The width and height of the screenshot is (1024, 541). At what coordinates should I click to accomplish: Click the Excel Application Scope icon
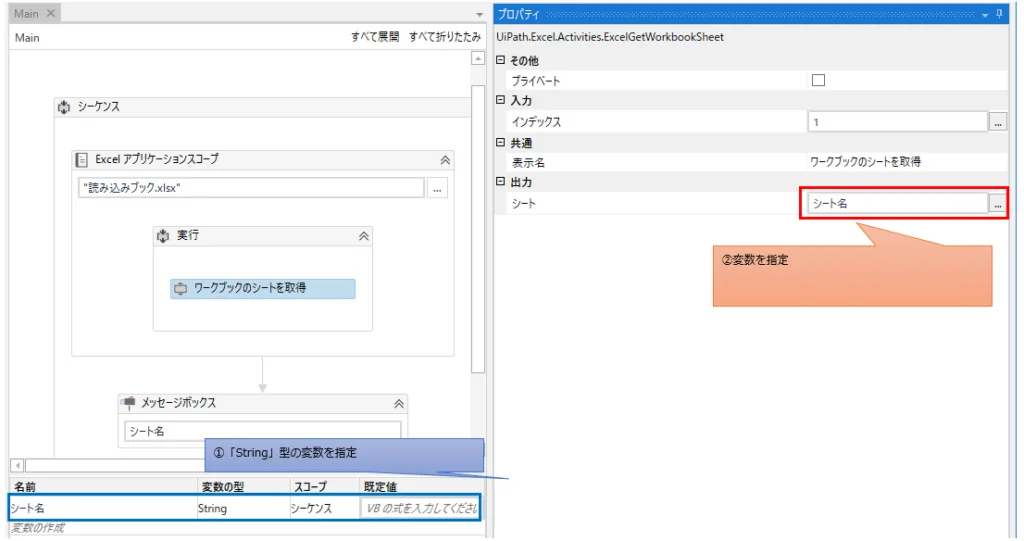coord(82,159)
